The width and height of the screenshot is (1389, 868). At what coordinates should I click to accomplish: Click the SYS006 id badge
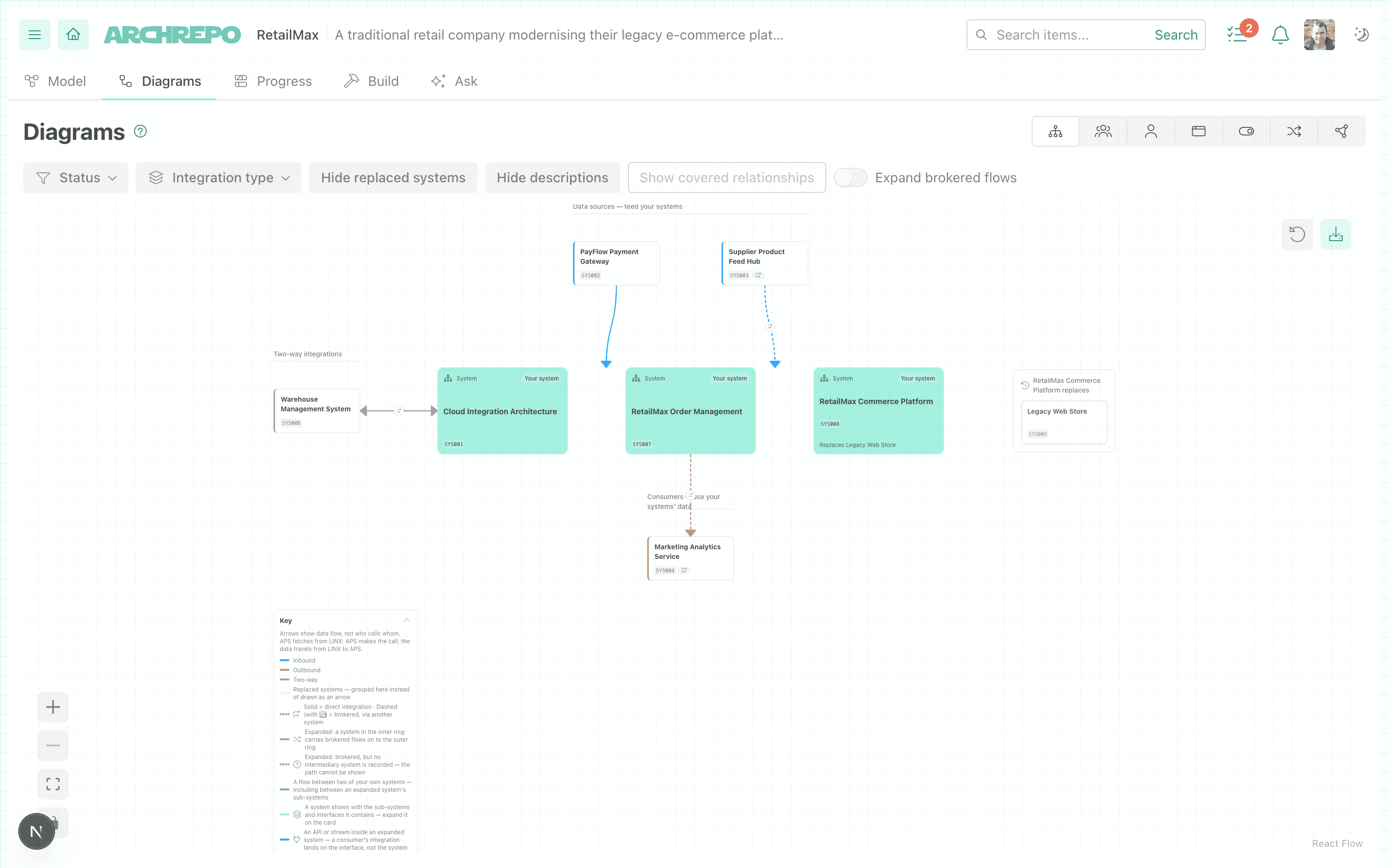(291, 423)
